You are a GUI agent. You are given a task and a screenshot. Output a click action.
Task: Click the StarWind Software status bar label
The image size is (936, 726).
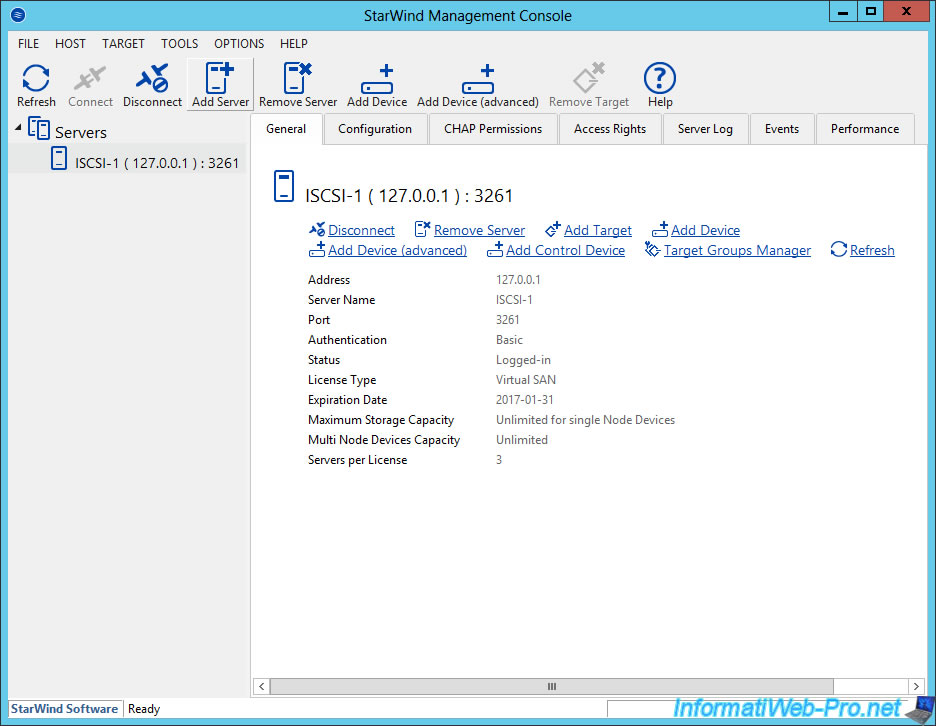click(x=64, y=709)
